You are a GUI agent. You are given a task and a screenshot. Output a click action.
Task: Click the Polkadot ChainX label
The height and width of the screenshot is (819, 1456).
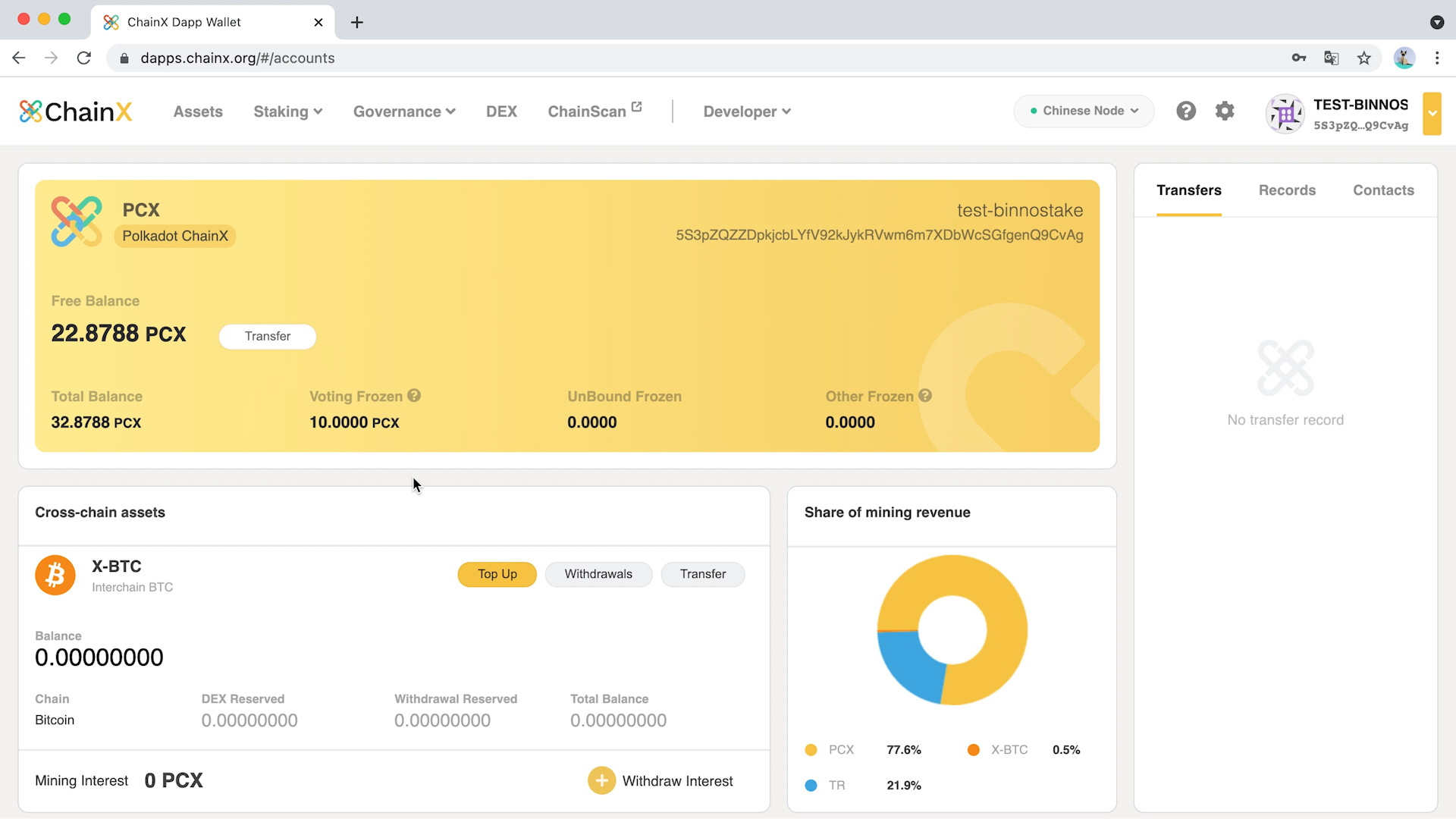coord(175,236)
